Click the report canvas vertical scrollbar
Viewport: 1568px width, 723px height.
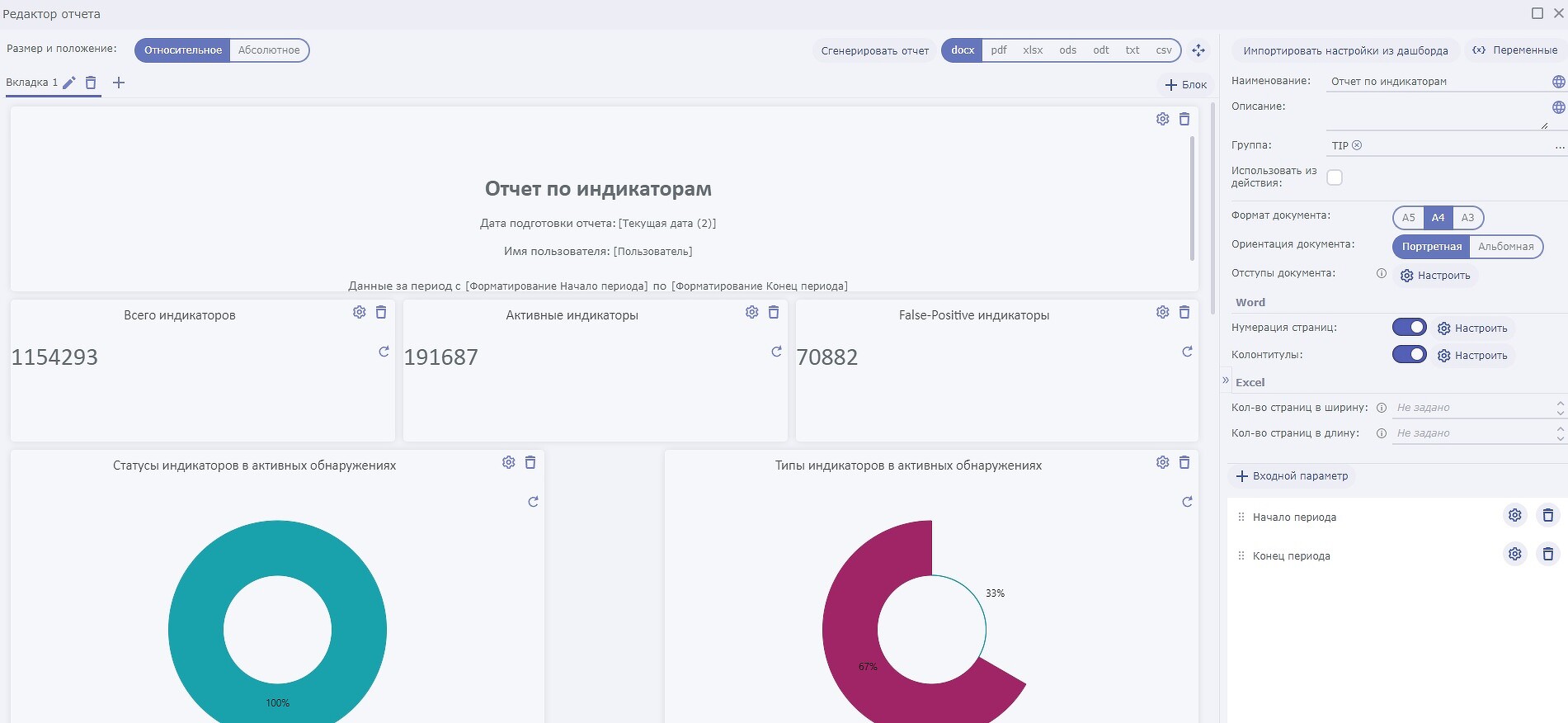coord(1212,208)
